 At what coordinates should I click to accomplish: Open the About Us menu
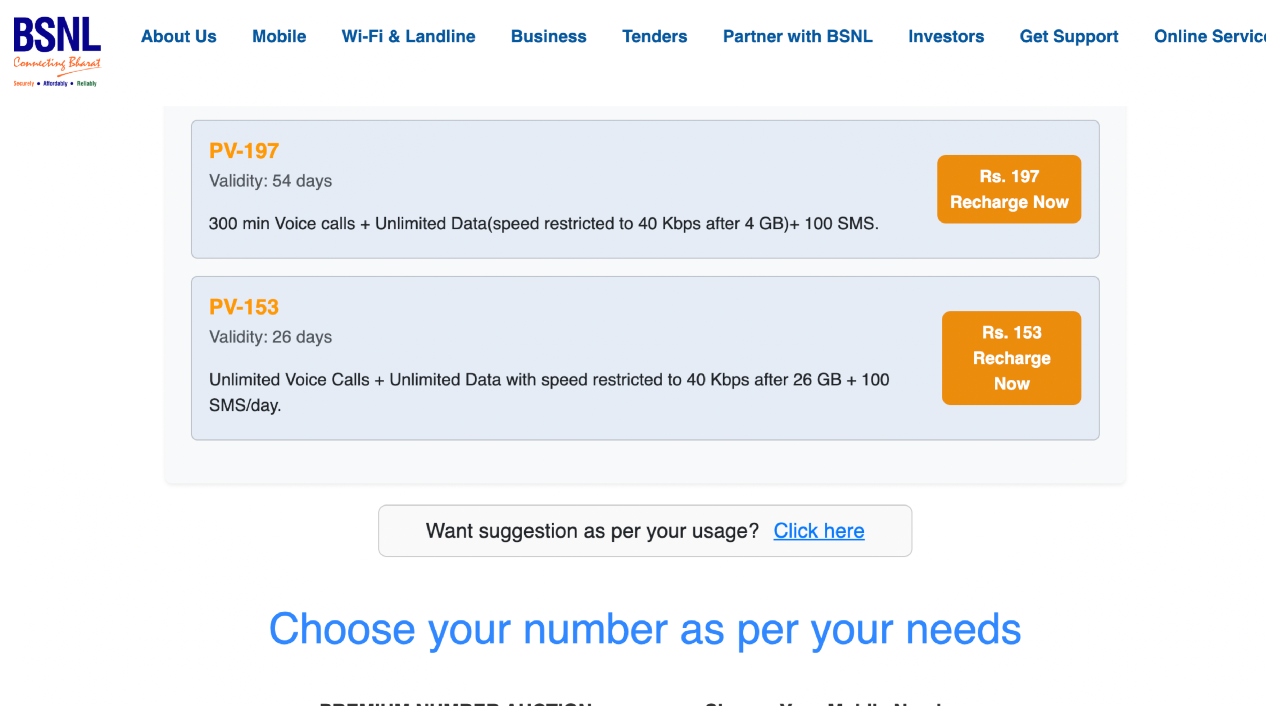(178, 36)
